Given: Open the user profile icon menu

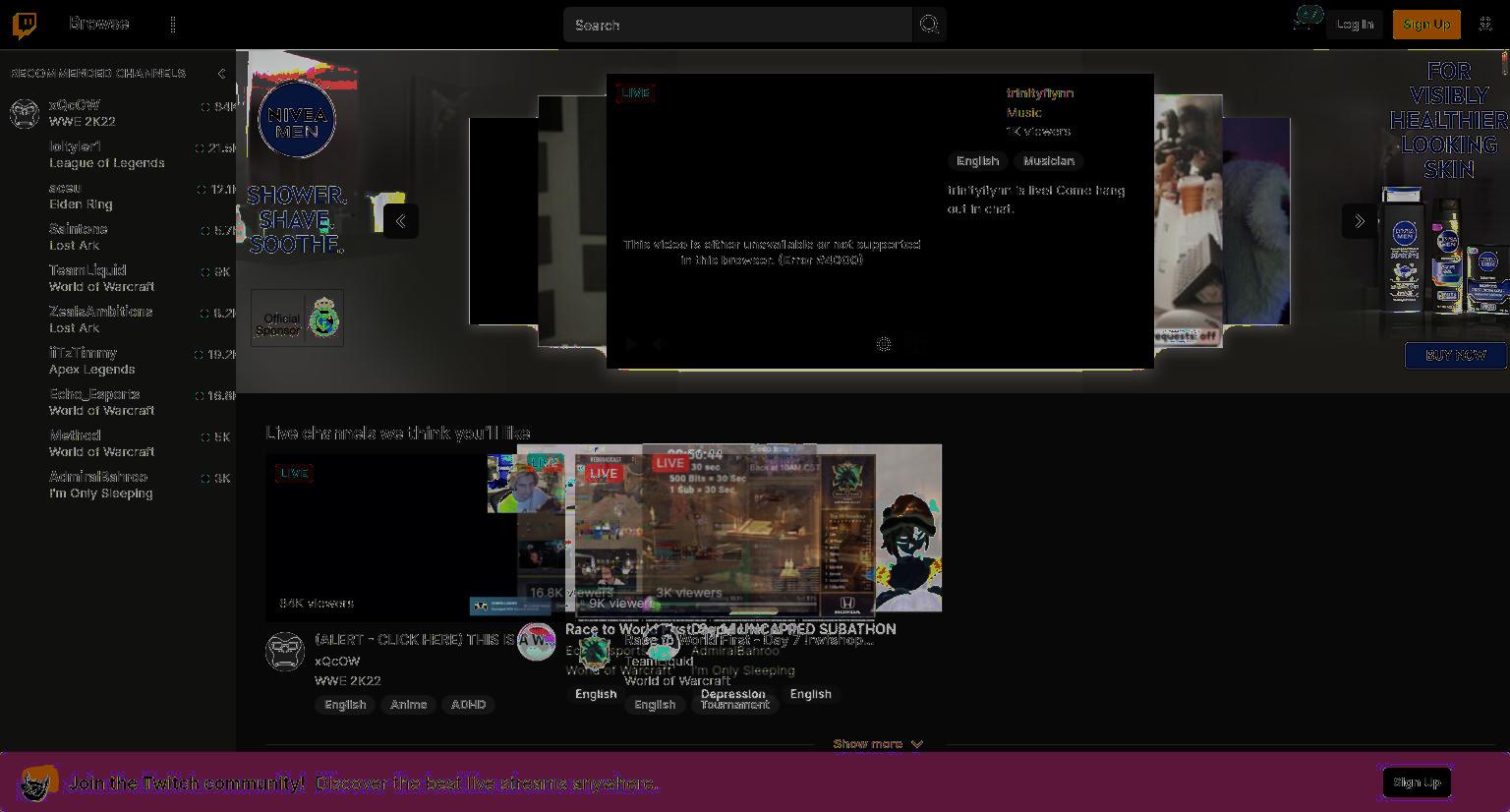Looking at the screenshot, I should click(x=1485, y=25).
